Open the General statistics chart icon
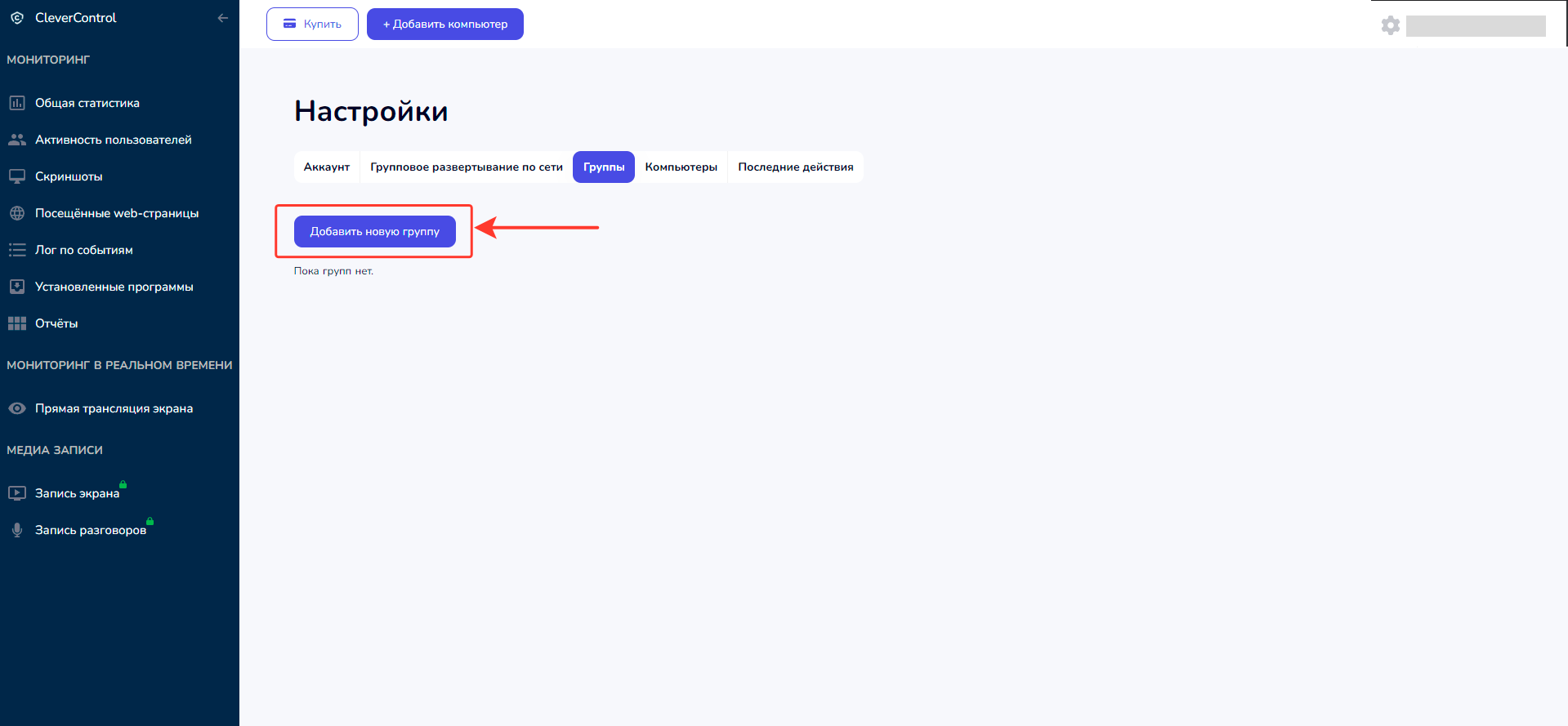 point(17,103)
